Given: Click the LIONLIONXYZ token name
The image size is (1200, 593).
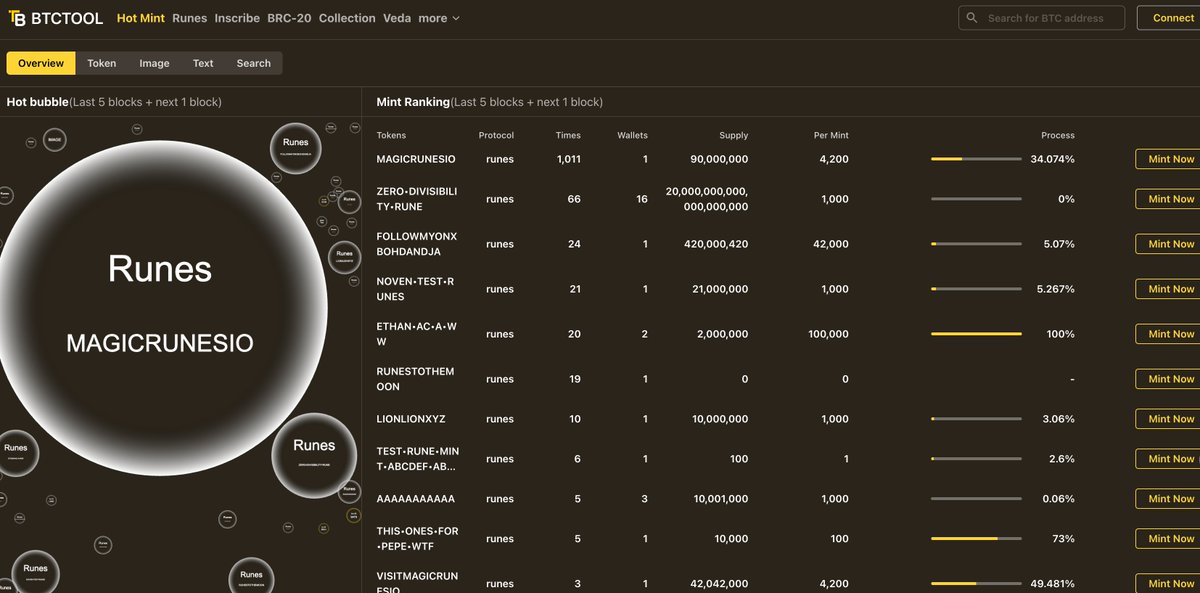Looking at the screenshot, I should coord(409,419).
